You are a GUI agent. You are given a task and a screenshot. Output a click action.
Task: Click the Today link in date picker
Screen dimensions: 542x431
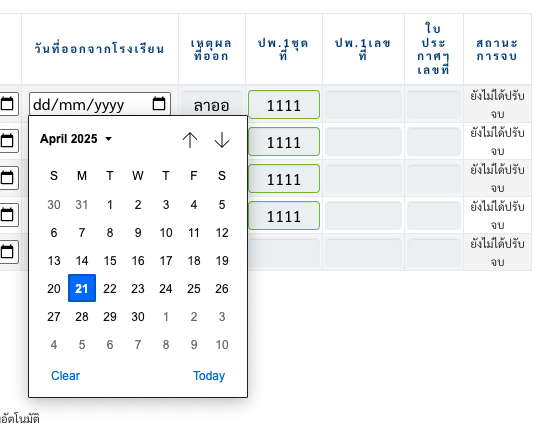coord(209,376)
